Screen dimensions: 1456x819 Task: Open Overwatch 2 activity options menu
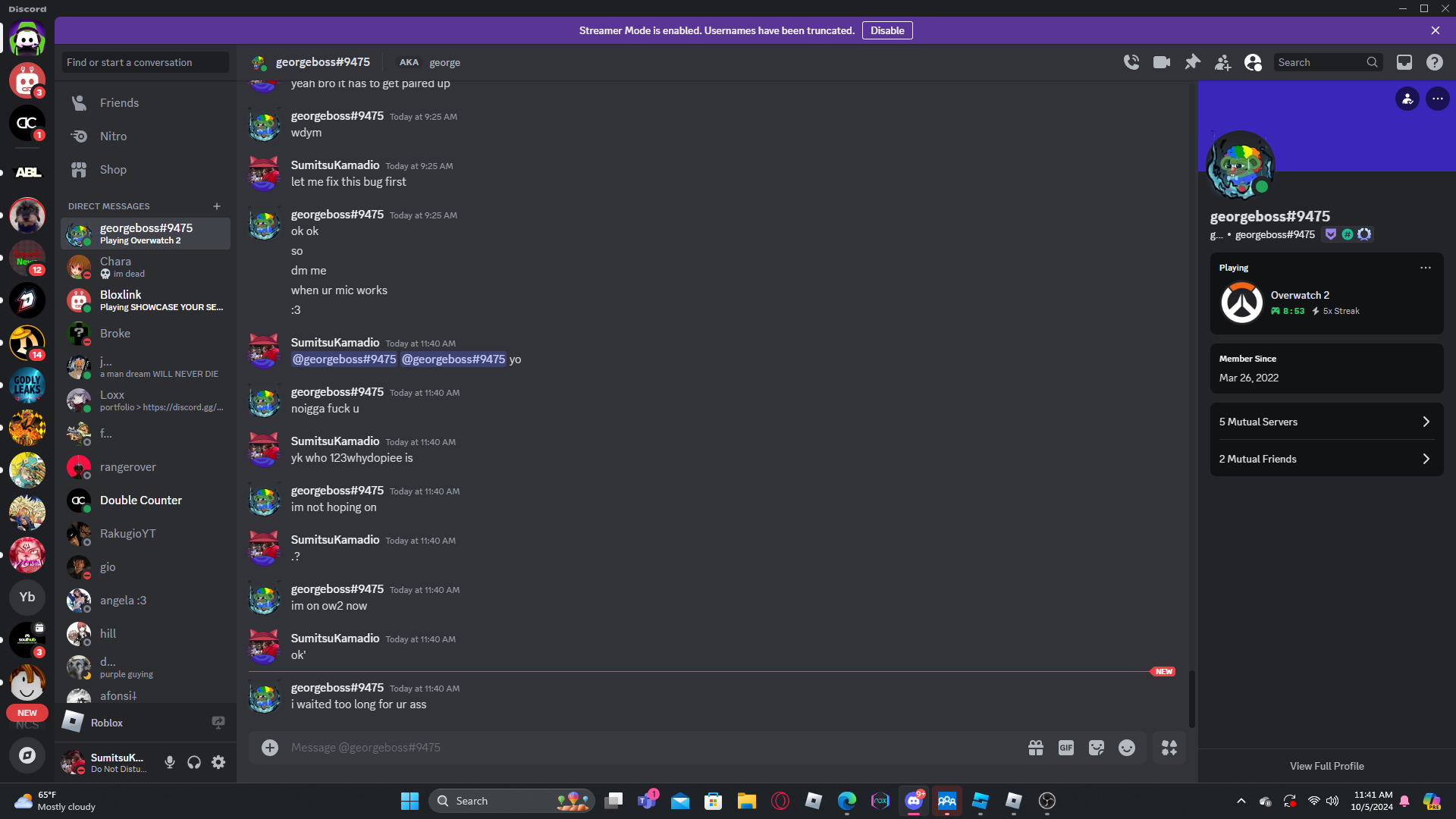point(1426,268)
